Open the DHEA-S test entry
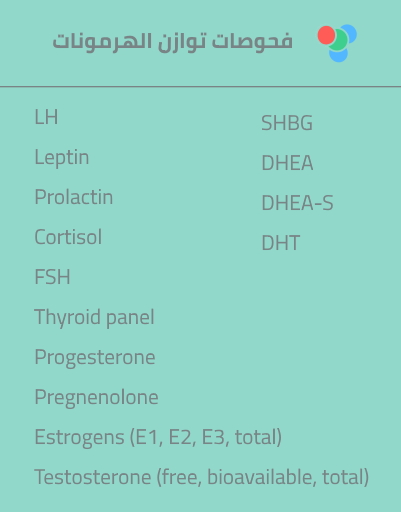Image resolution: width=401 pixels, height=512 pixels. 297,203
